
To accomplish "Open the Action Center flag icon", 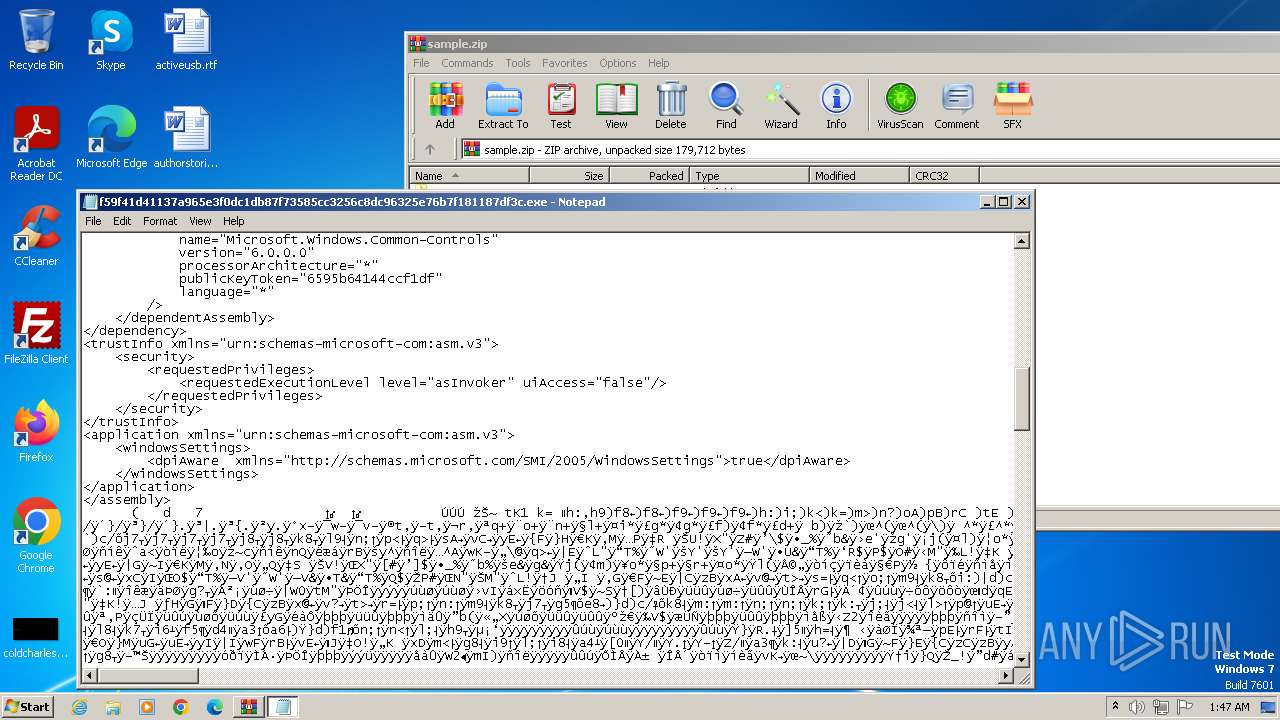I will (1184, 707).
